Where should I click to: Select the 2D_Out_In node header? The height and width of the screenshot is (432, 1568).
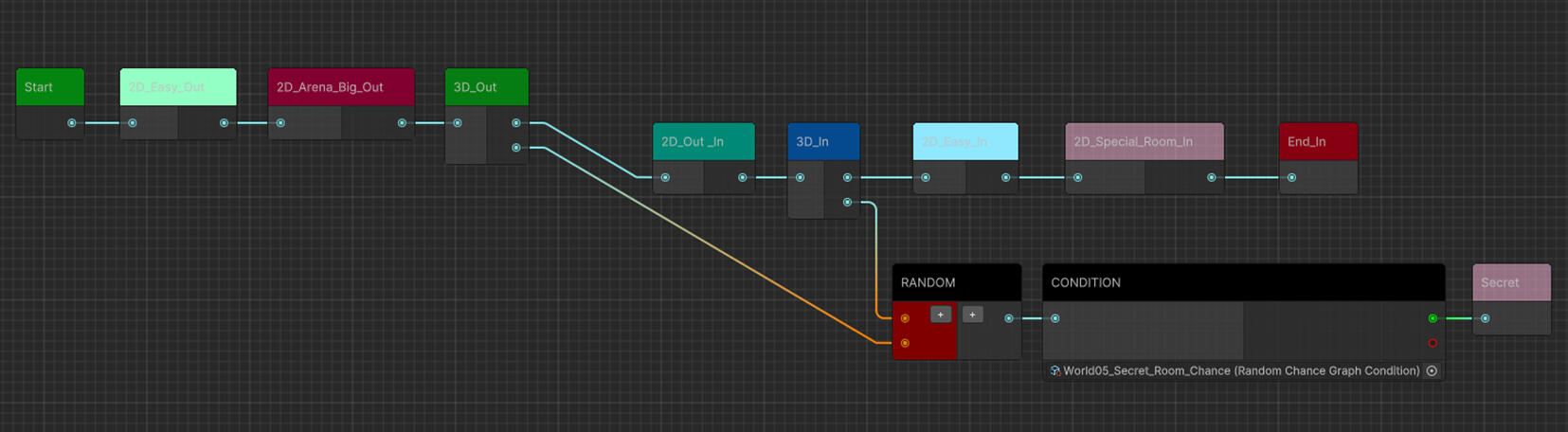[x=703, y=142]
